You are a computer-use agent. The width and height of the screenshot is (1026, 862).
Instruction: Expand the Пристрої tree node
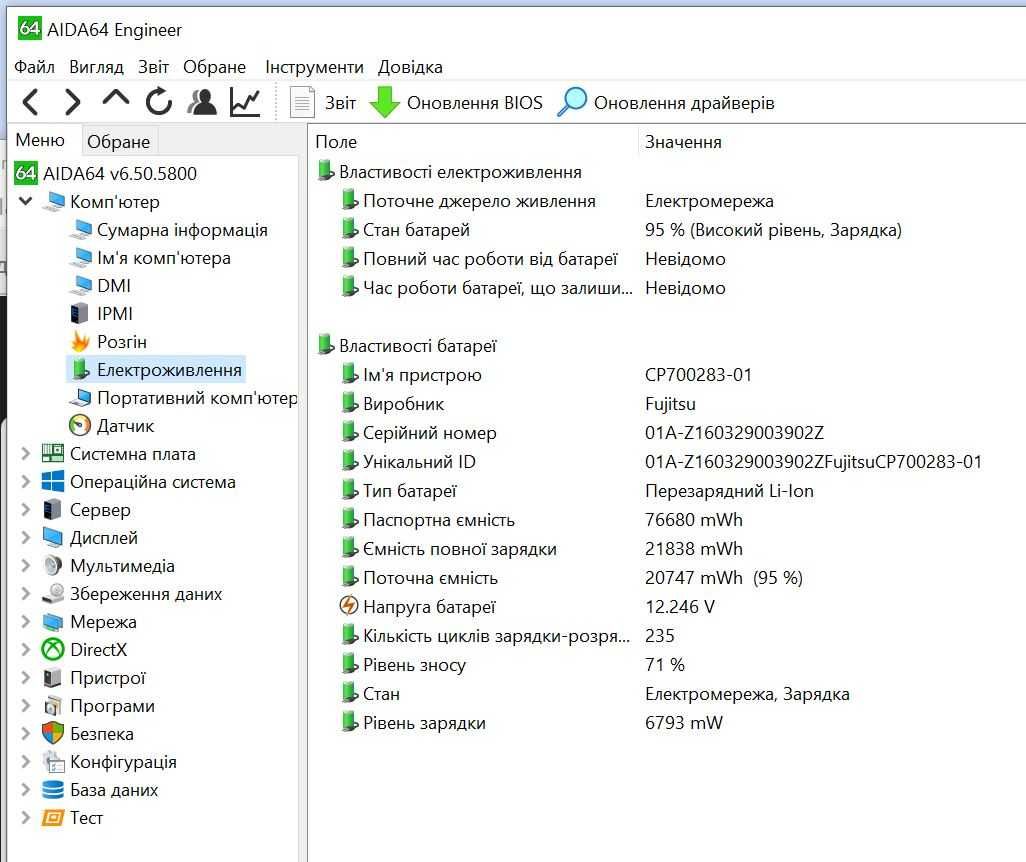(26, 677)
